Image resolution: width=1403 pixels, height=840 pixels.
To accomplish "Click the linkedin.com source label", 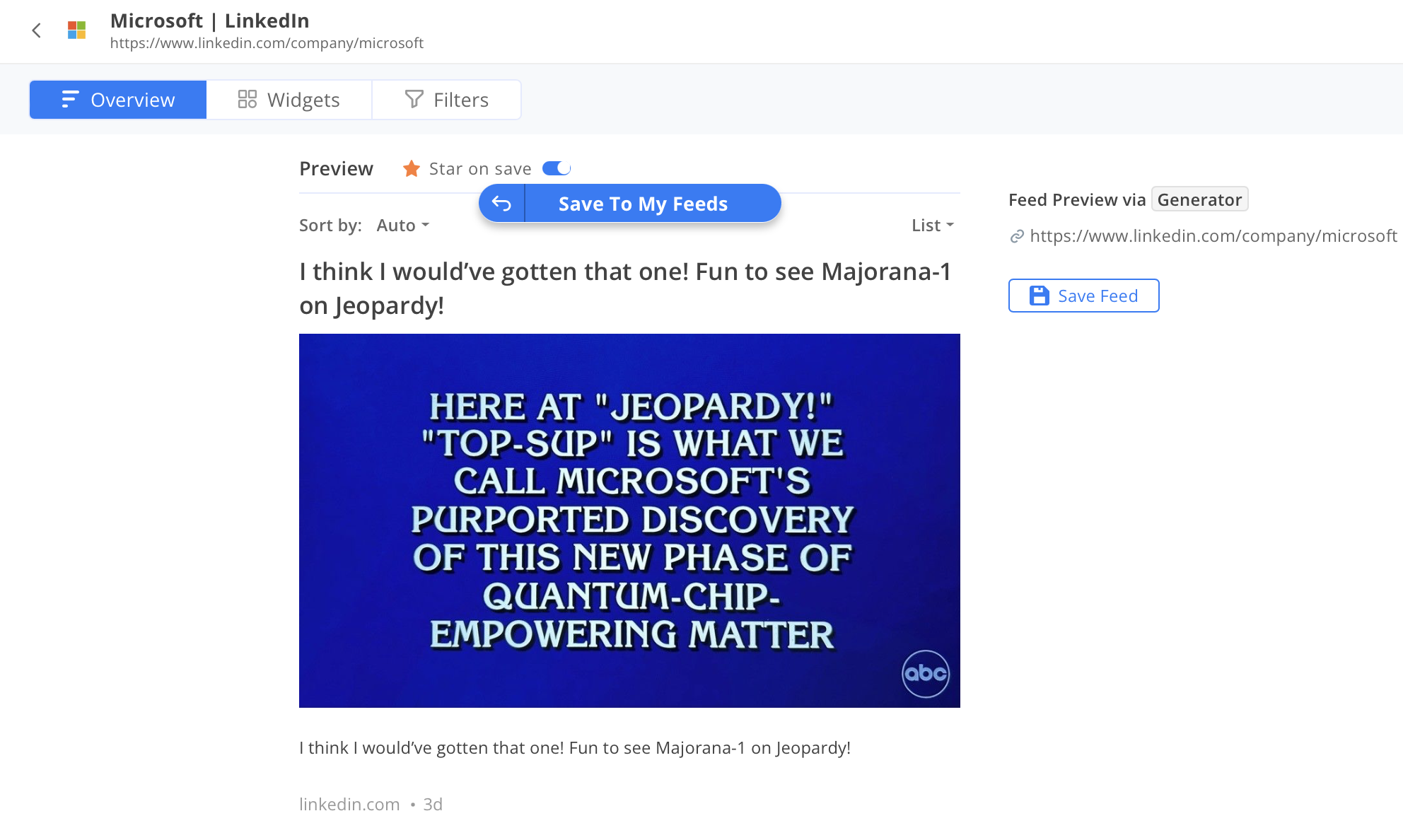I will point(349,804).
